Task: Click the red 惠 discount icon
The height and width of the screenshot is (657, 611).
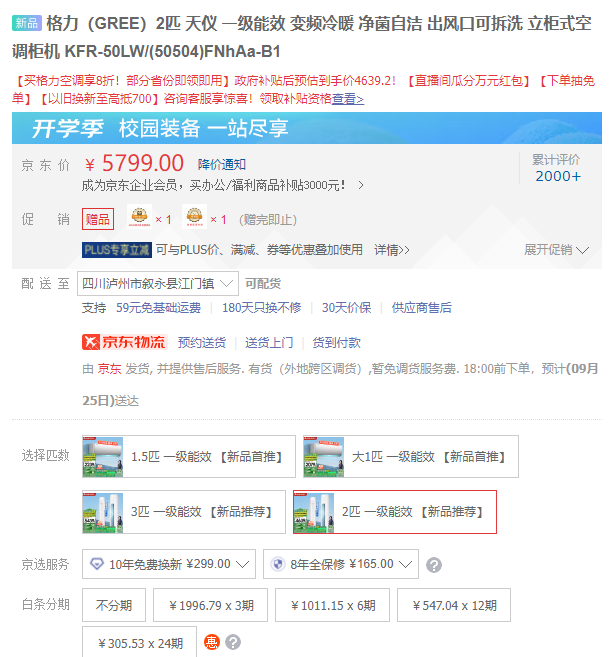Action: 212,642
